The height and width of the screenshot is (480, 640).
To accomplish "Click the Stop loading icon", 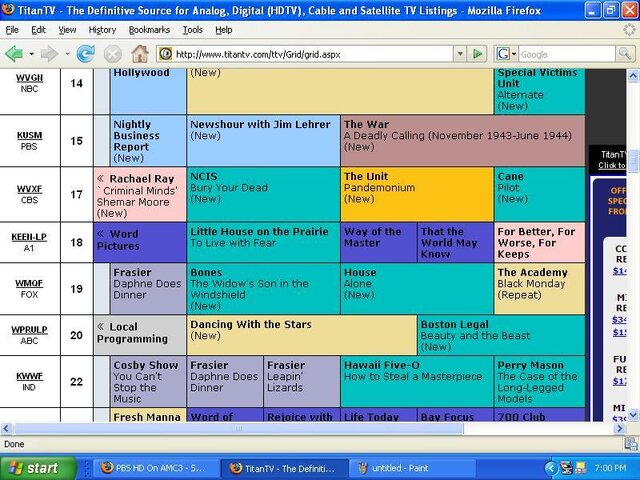I will tap(113, 54).
